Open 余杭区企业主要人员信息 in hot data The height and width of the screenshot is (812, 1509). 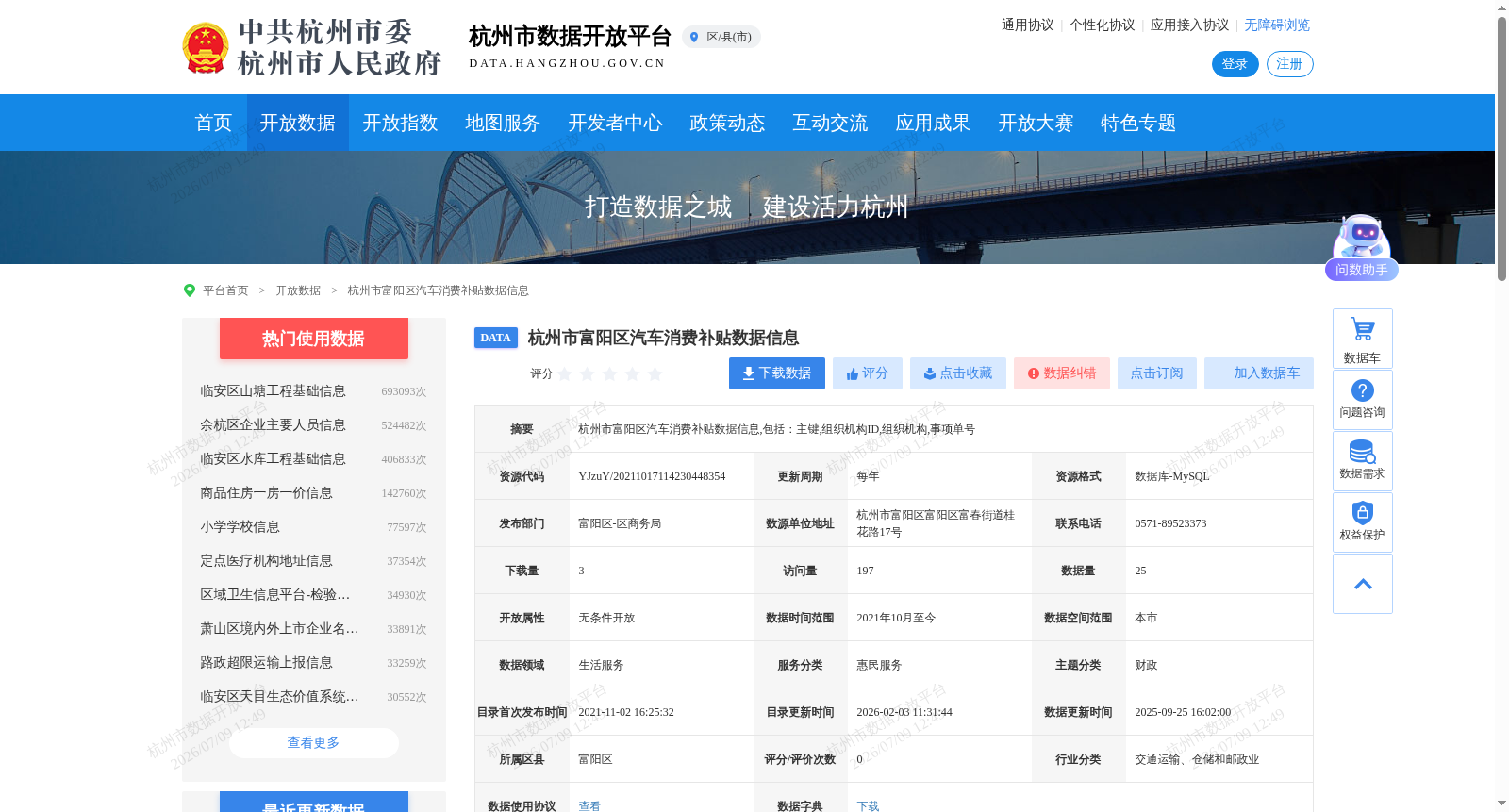(273, 425)
